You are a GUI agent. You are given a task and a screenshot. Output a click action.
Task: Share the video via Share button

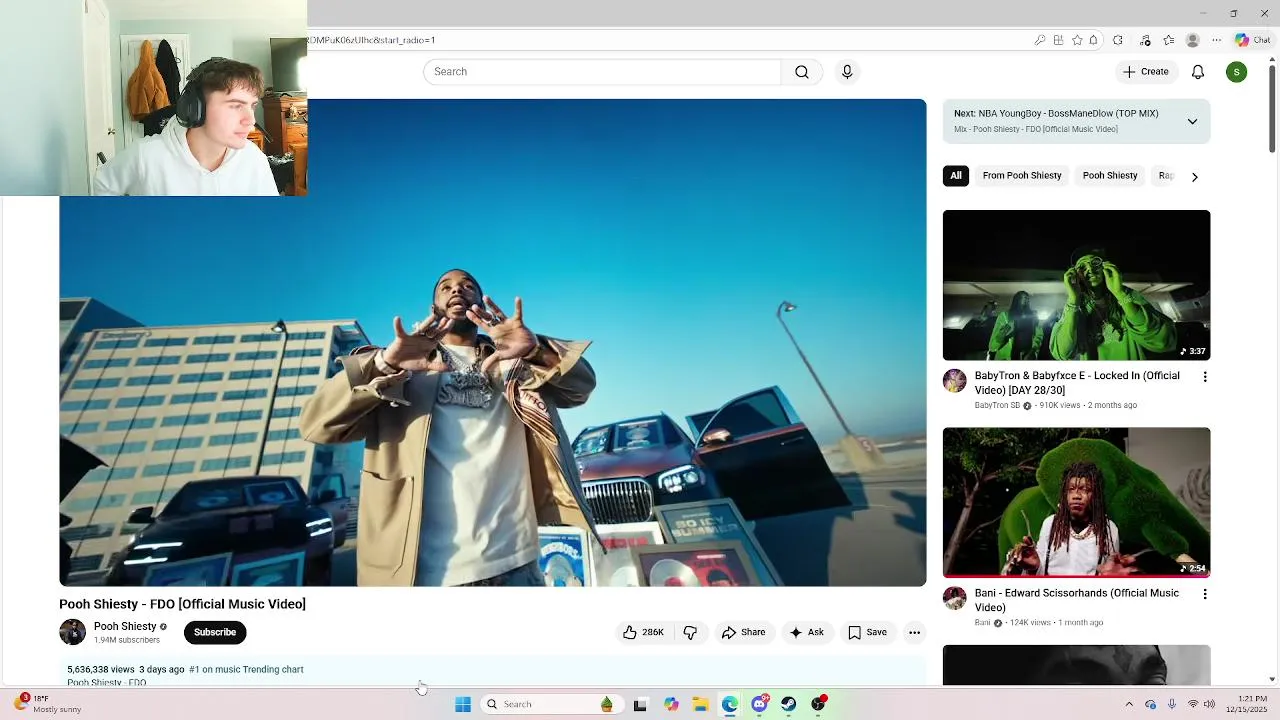(x=743, y=632)
